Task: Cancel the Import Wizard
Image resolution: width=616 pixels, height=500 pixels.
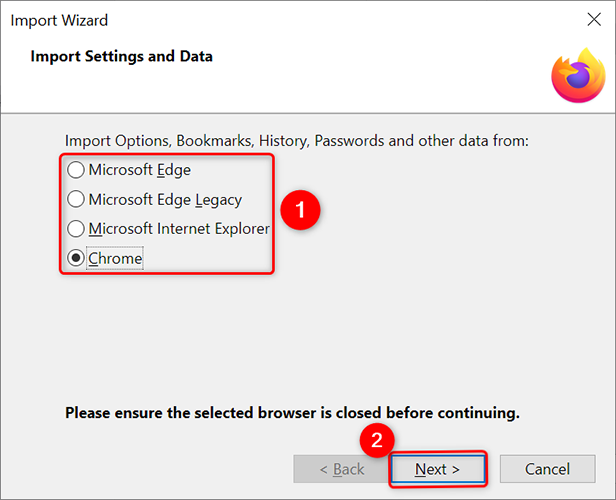Action: point(547,469)
